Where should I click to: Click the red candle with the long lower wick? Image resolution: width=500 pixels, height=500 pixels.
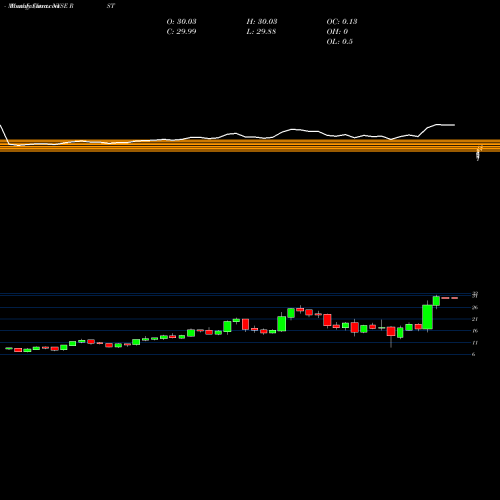(391, 332)
